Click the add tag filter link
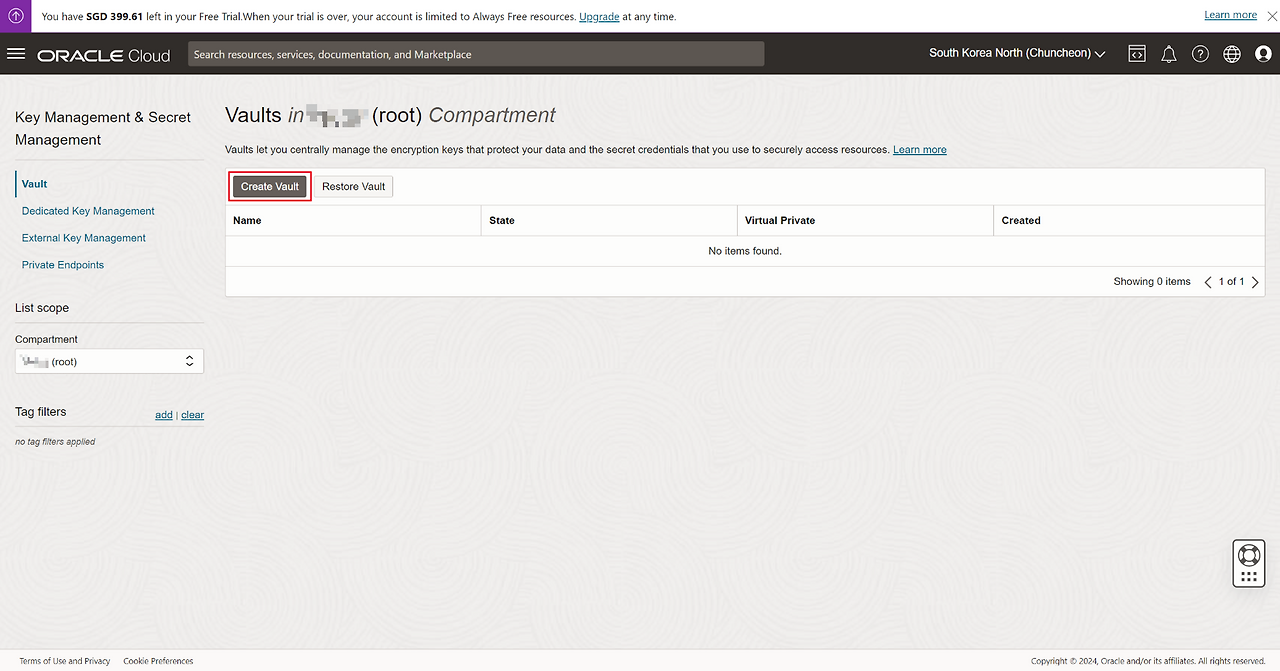This screenshot has height=671, width=1280. (x=163, y=415)
